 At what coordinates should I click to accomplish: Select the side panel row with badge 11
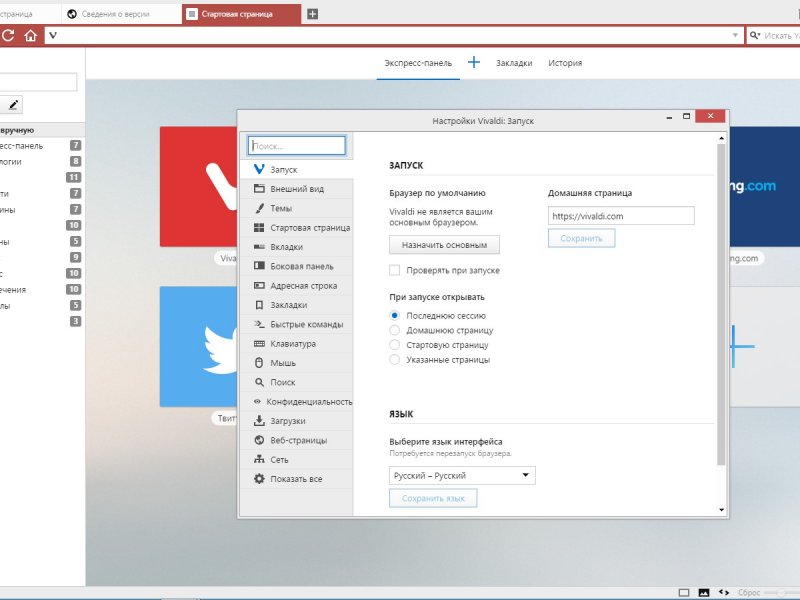(41, 178)
